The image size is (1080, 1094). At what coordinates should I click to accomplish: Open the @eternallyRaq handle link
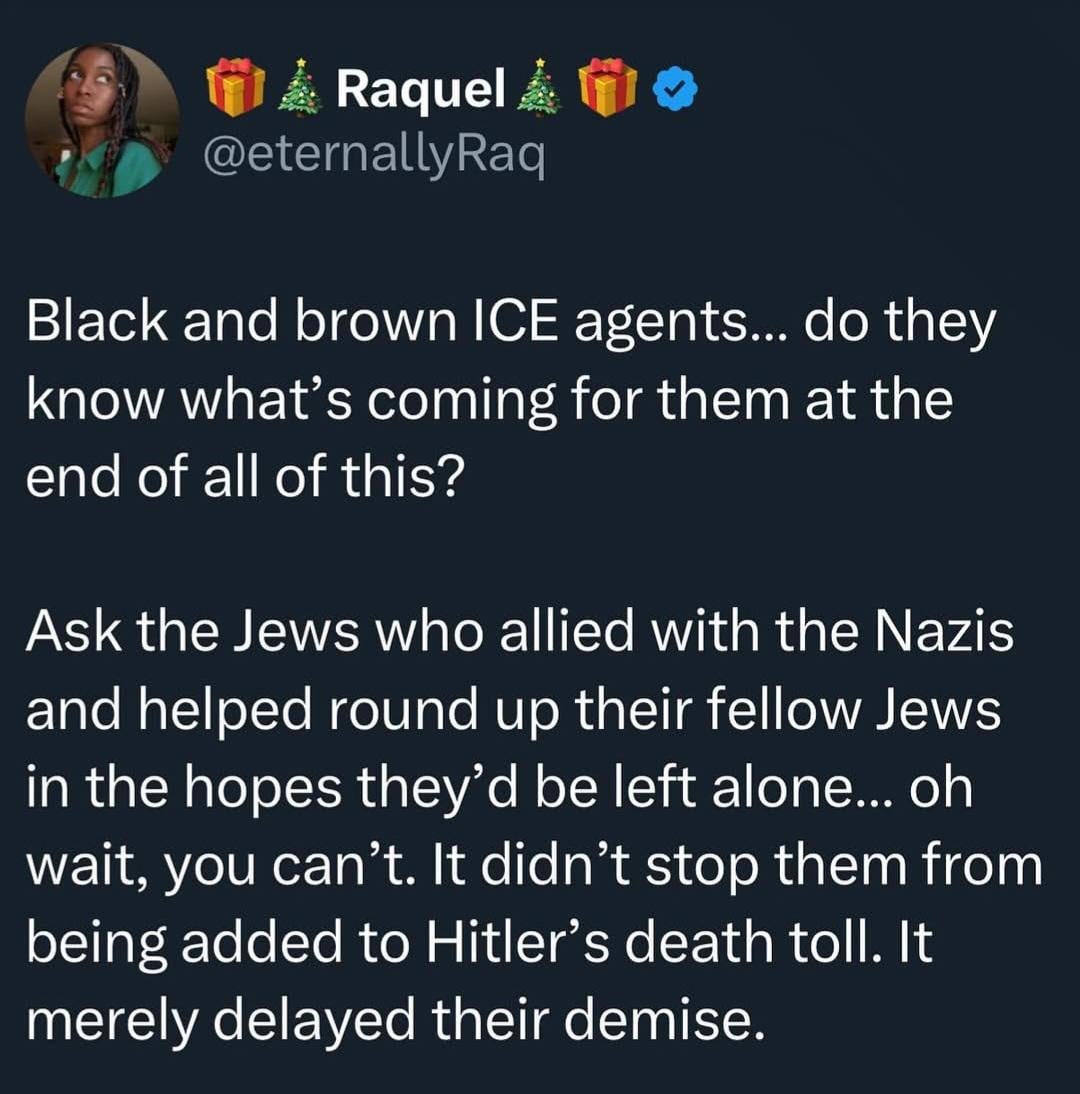[x=374, y=155]
